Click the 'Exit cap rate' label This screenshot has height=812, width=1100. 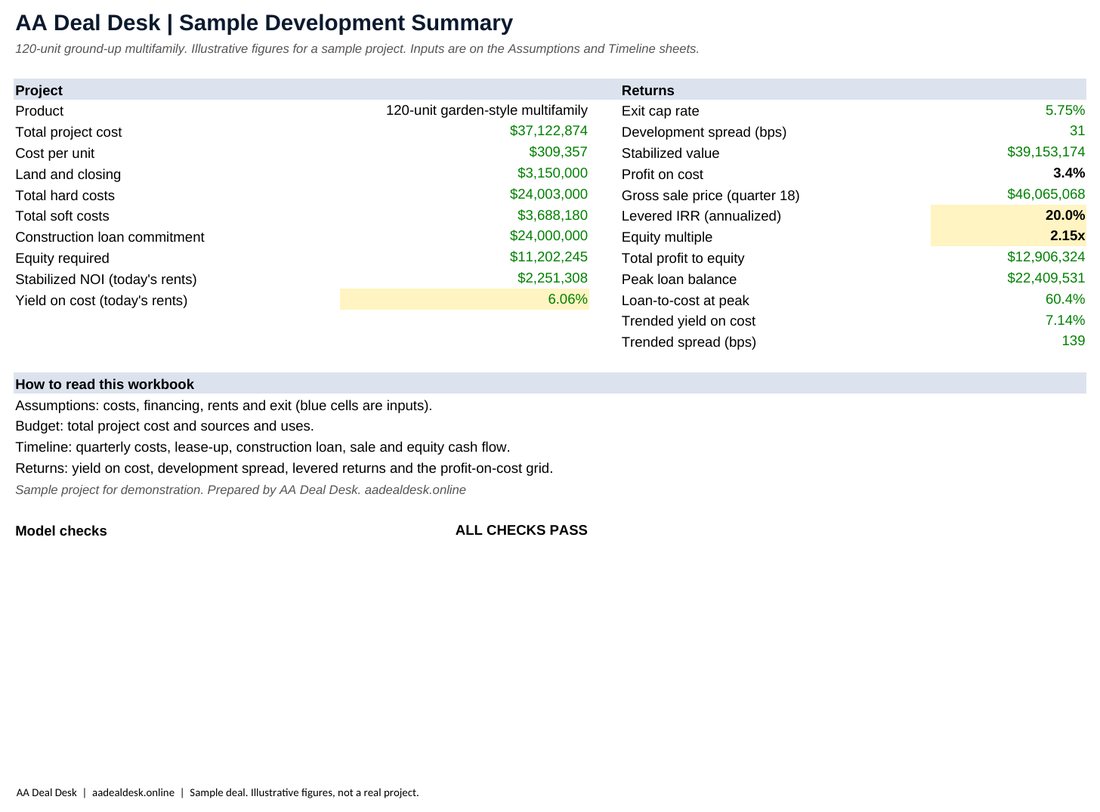[660, 111]
